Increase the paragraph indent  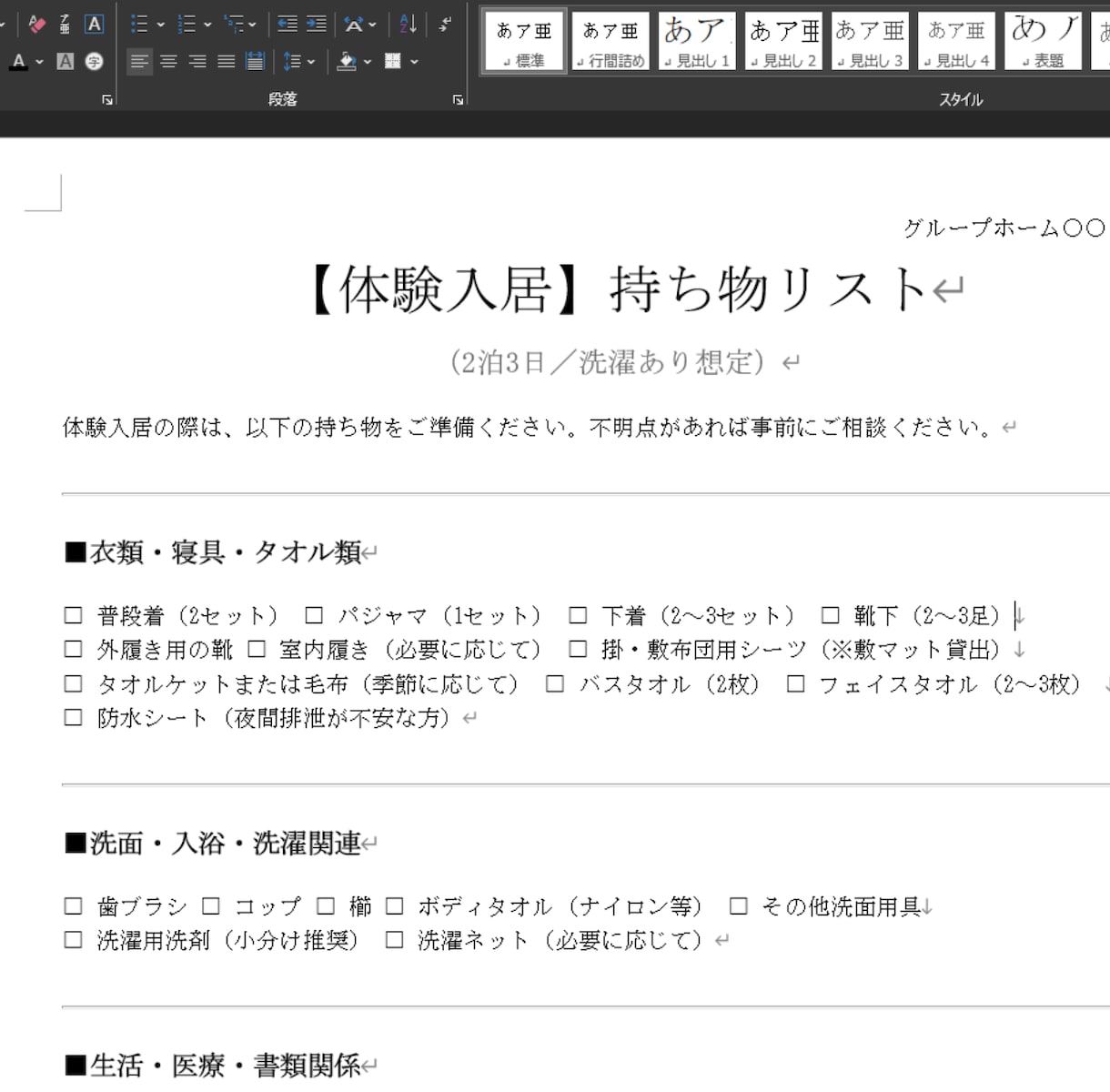[x=317, y=25]
